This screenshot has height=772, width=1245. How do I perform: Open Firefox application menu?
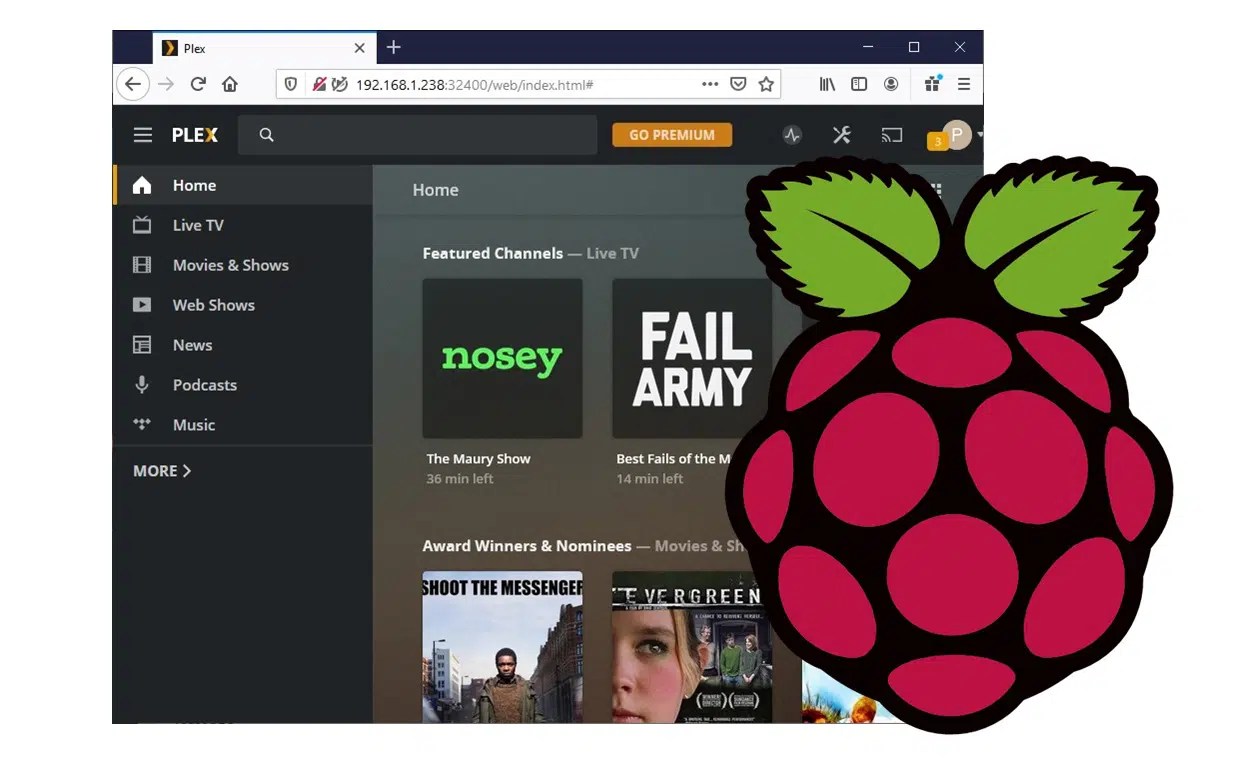click(x=964, y=84)
